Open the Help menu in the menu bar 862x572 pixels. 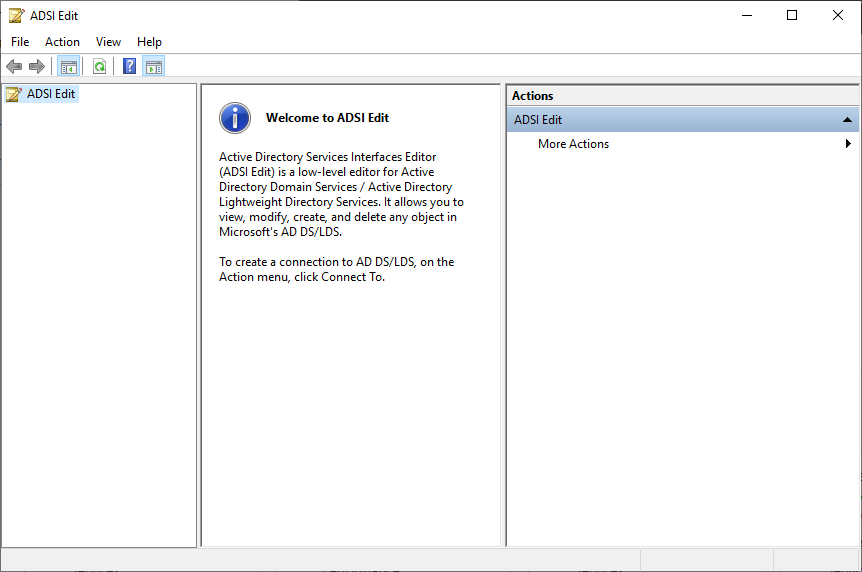(x=149, y=42)
